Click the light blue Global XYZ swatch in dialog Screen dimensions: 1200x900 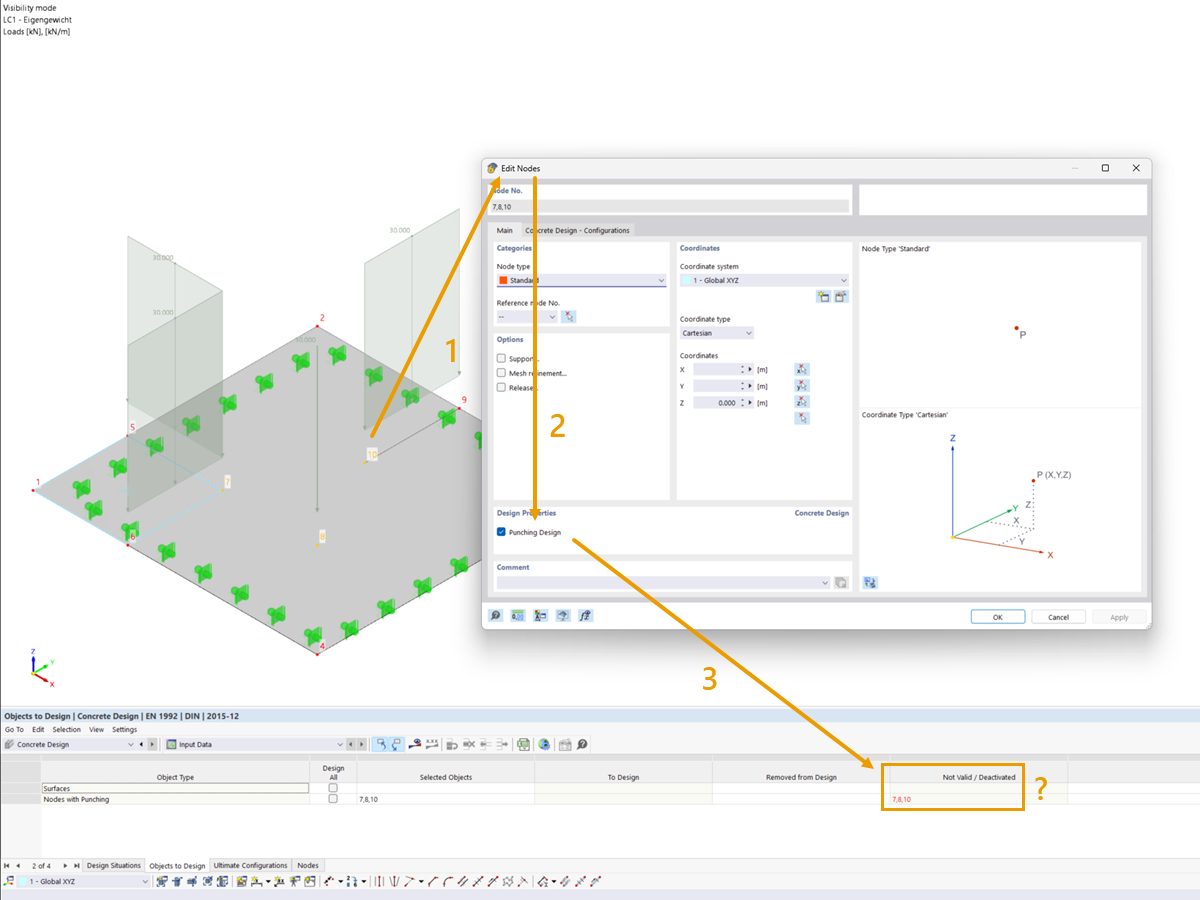(686, 281)
